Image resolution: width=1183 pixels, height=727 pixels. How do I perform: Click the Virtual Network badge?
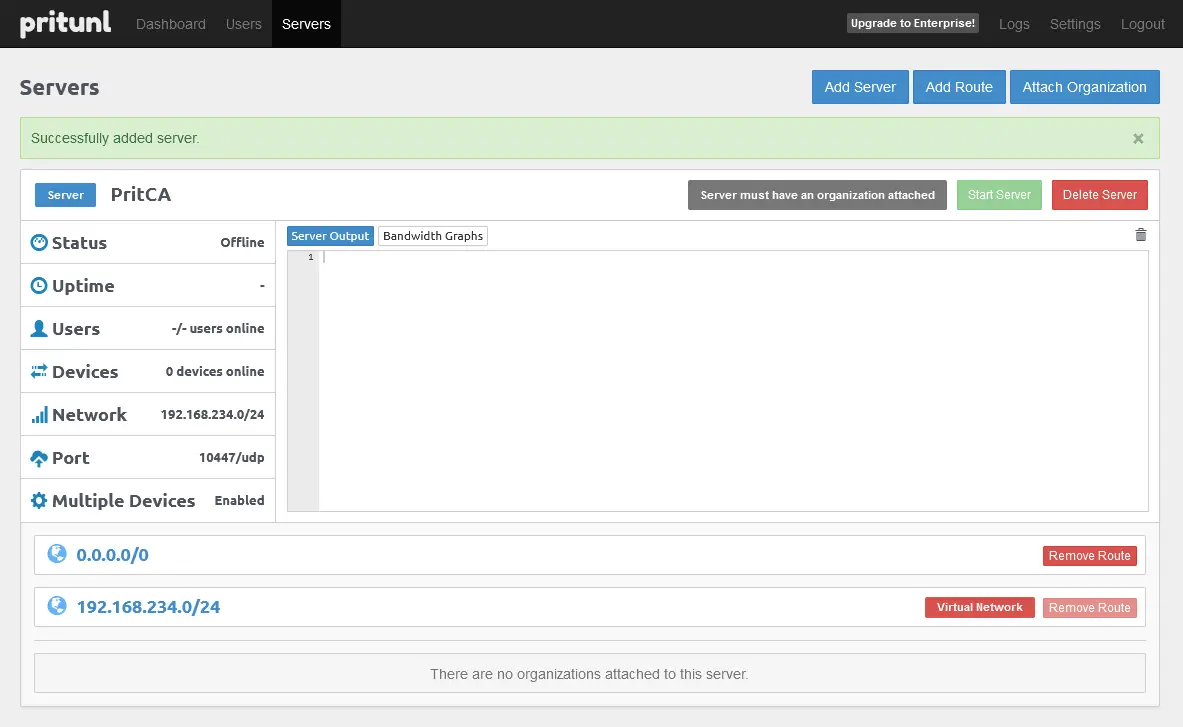click(979, 607)
